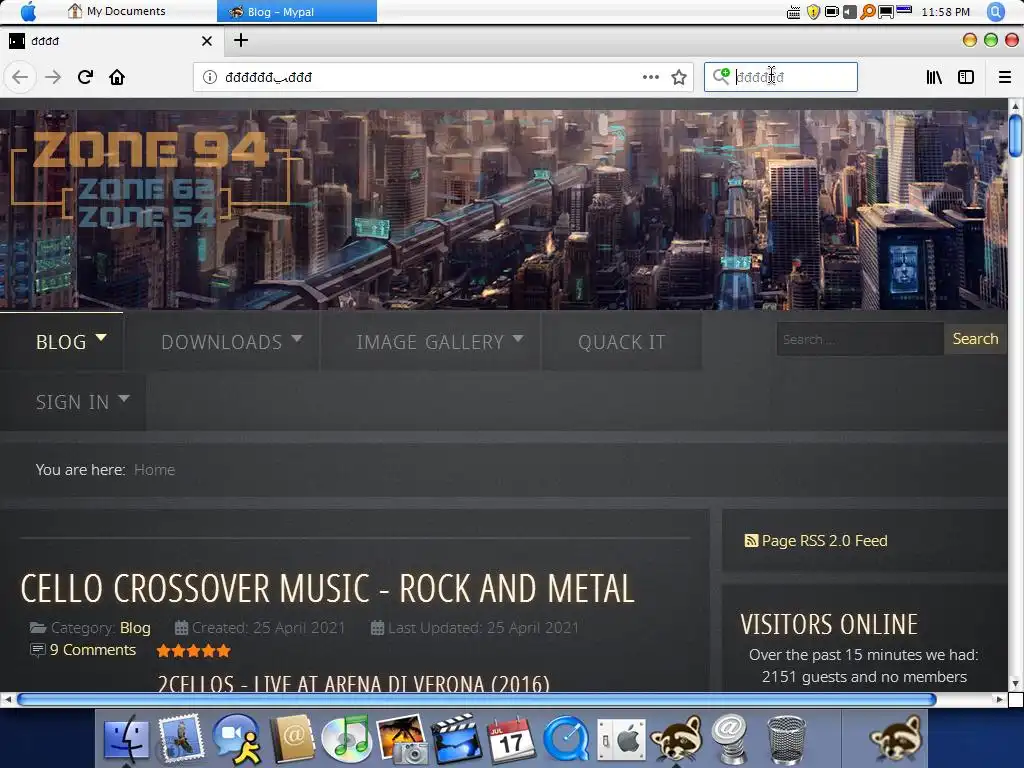This screenshot has height=768, width=1024.
Task: Open the hamburger application menu
Action: [1005, 77]
